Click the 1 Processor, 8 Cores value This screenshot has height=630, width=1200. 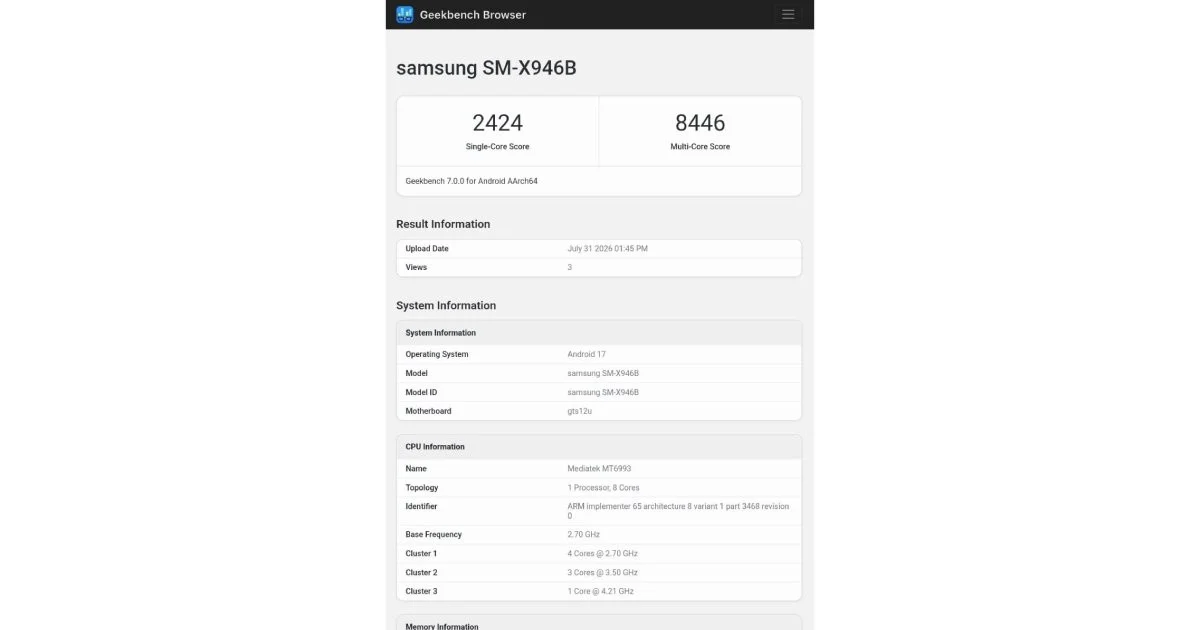click(603, 487)
